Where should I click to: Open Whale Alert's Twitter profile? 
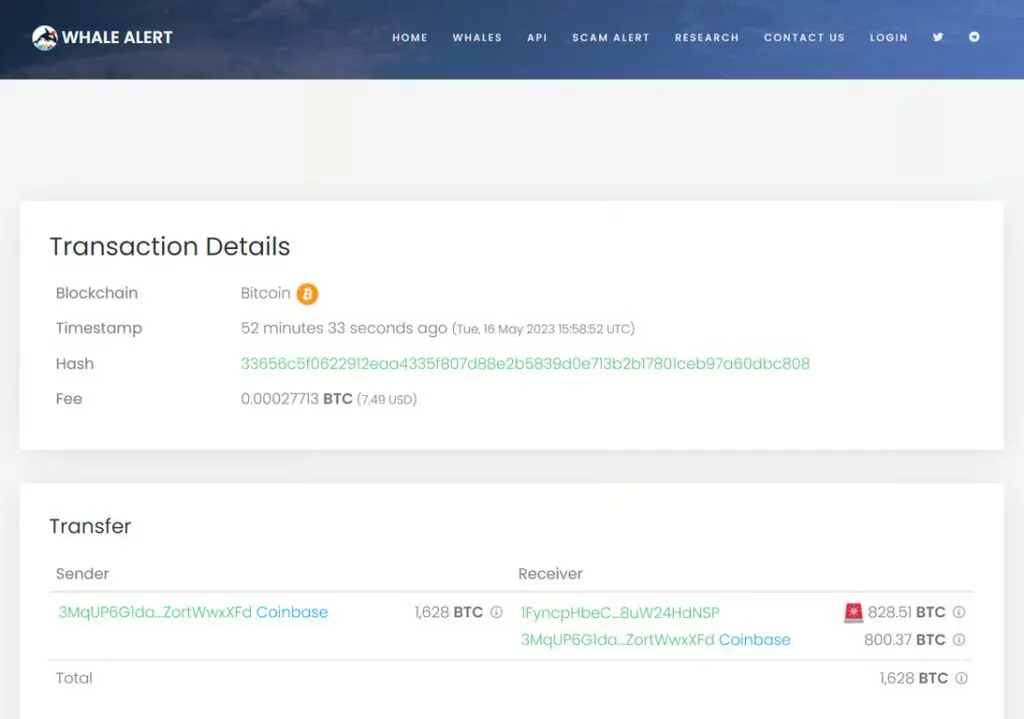(x=937, y=37)
